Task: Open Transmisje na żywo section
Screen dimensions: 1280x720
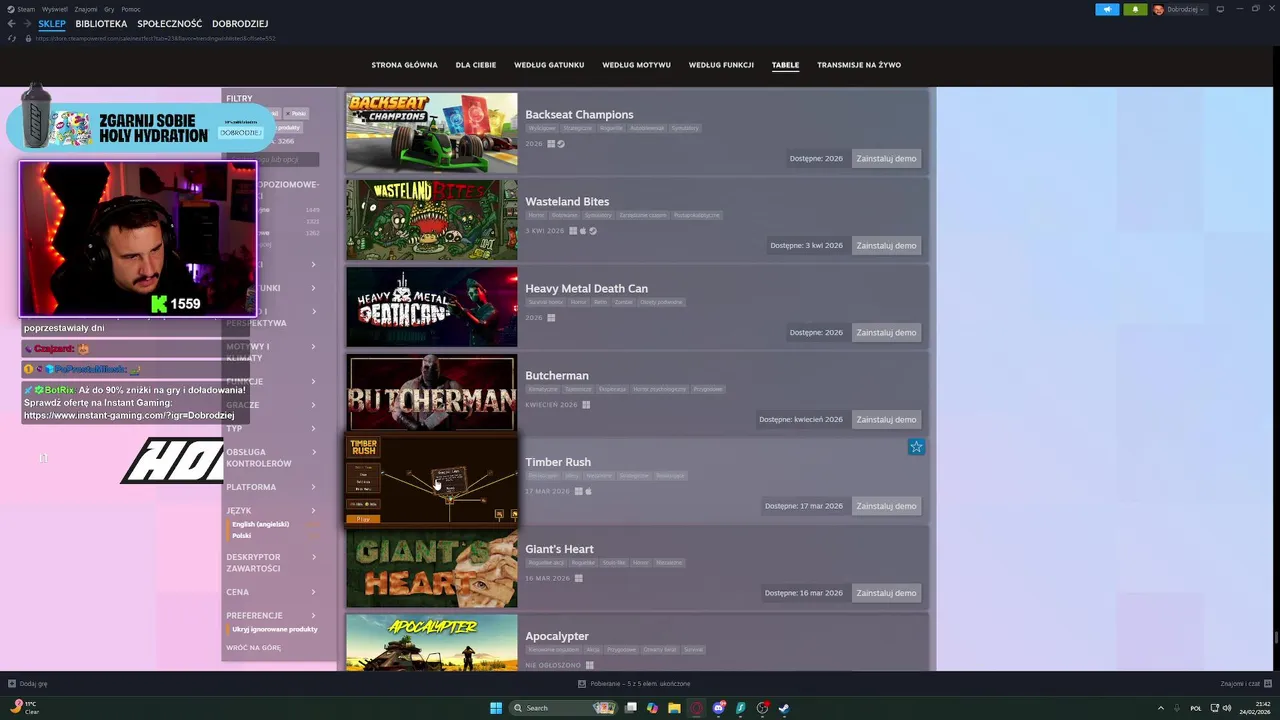Action: 859,65
